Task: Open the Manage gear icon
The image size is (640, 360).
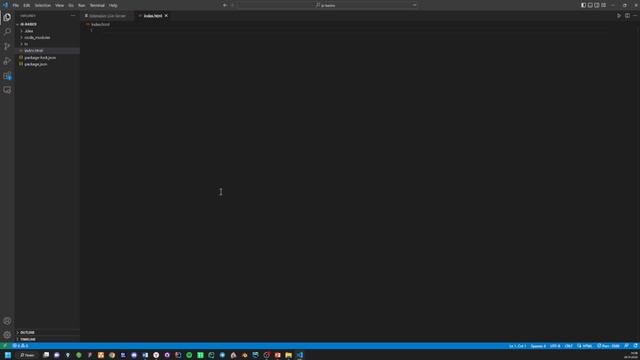Action: tap(7, 335)
